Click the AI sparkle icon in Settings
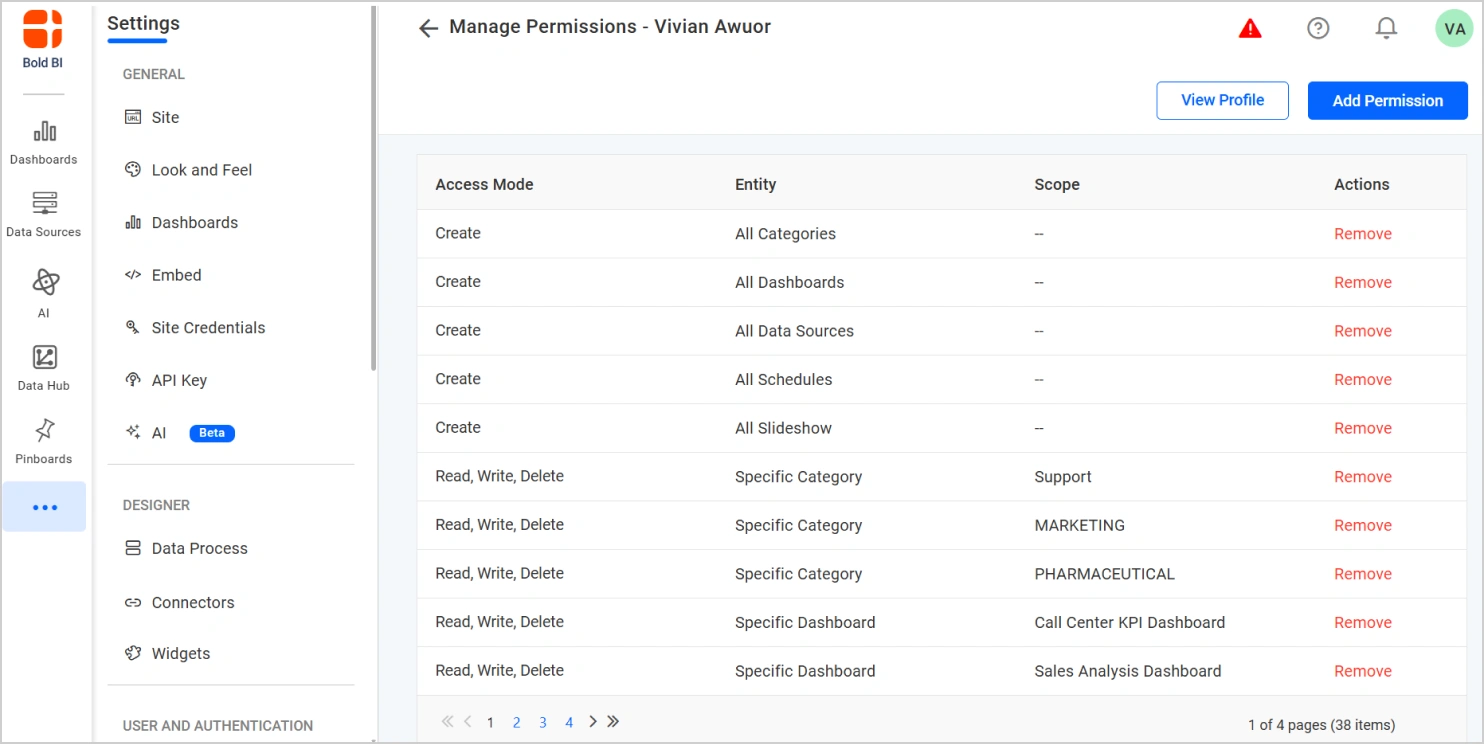1484x744 pixels. (133, 432)
